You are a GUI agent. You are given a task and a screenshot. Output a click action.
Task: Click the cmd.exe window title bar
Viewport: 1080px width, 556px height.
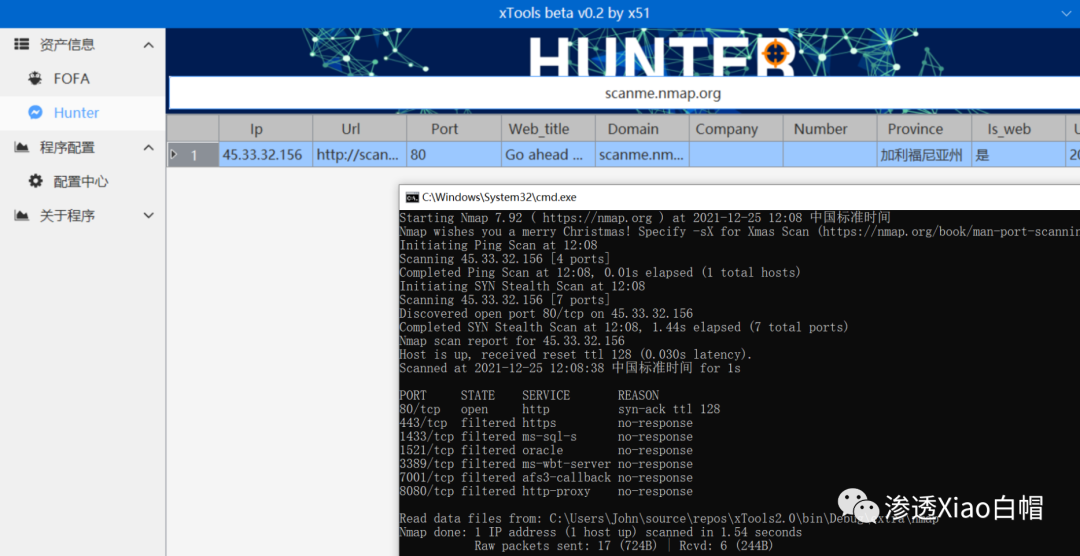pos(739,197)
